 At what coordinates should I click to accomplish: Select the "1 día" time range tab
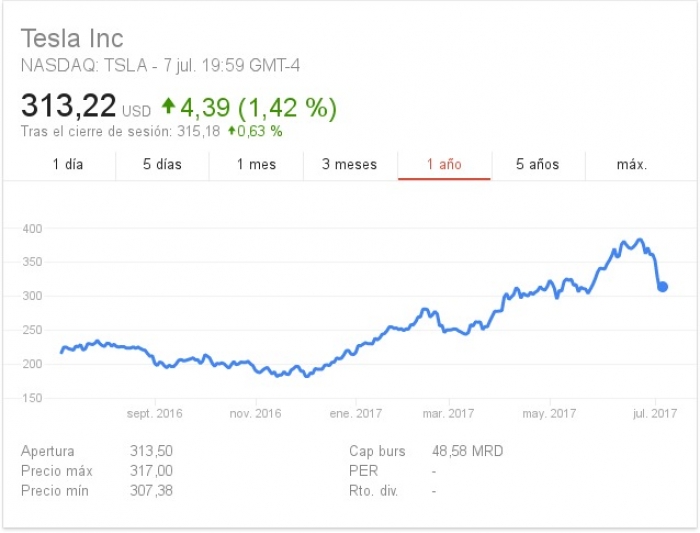coord(68,164)
